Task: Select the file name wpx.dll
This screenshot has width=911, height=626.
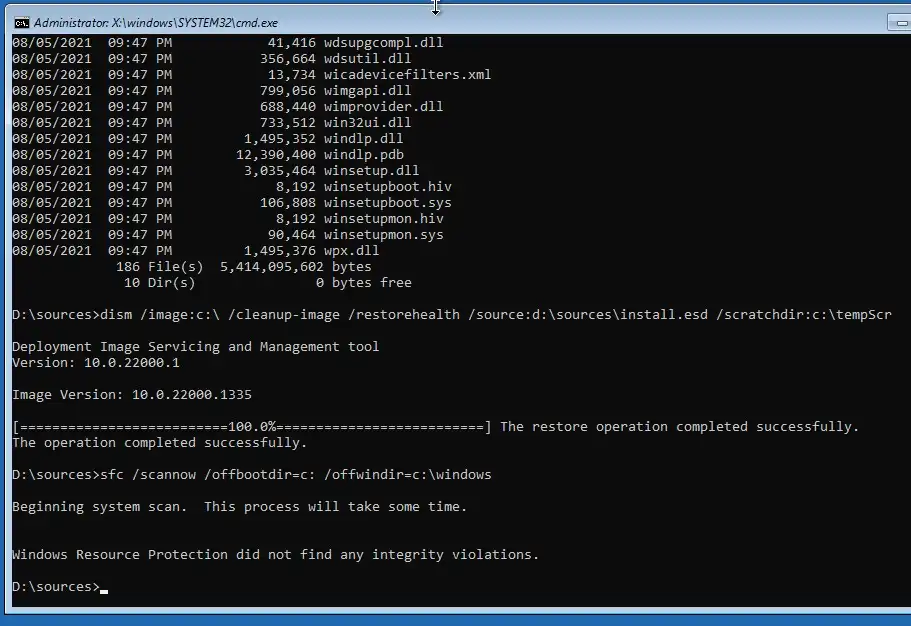Action: [351, 251]
